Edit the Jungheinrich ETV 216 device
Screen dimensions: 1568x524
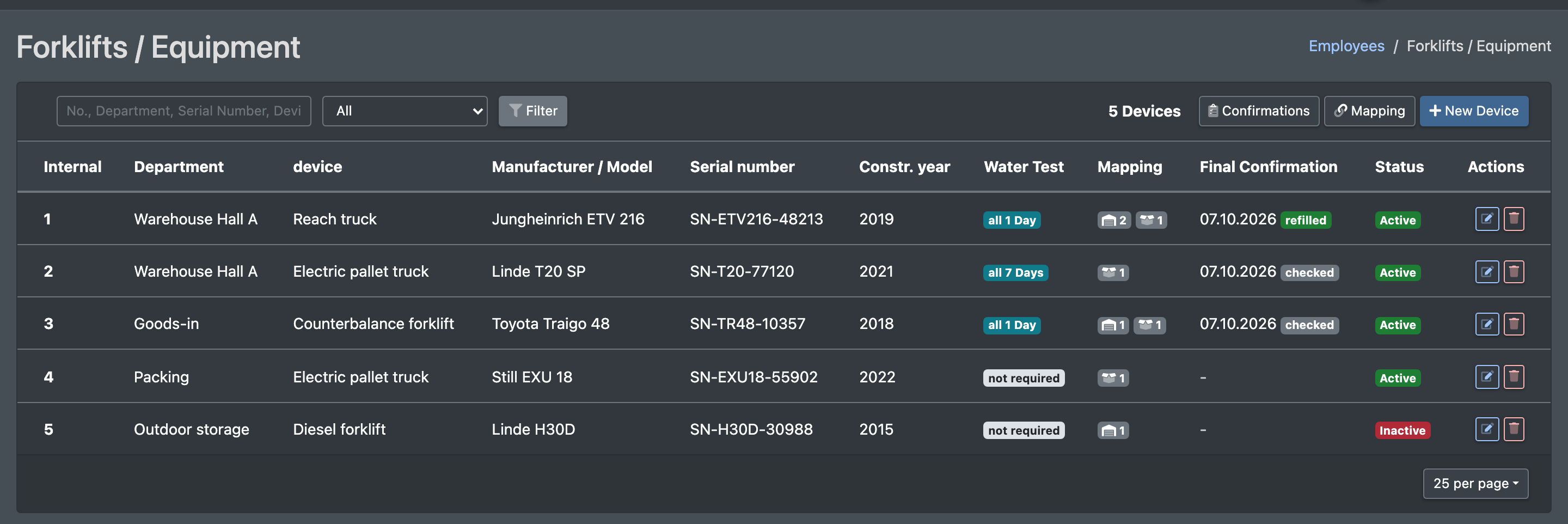tap(1486, 219)
